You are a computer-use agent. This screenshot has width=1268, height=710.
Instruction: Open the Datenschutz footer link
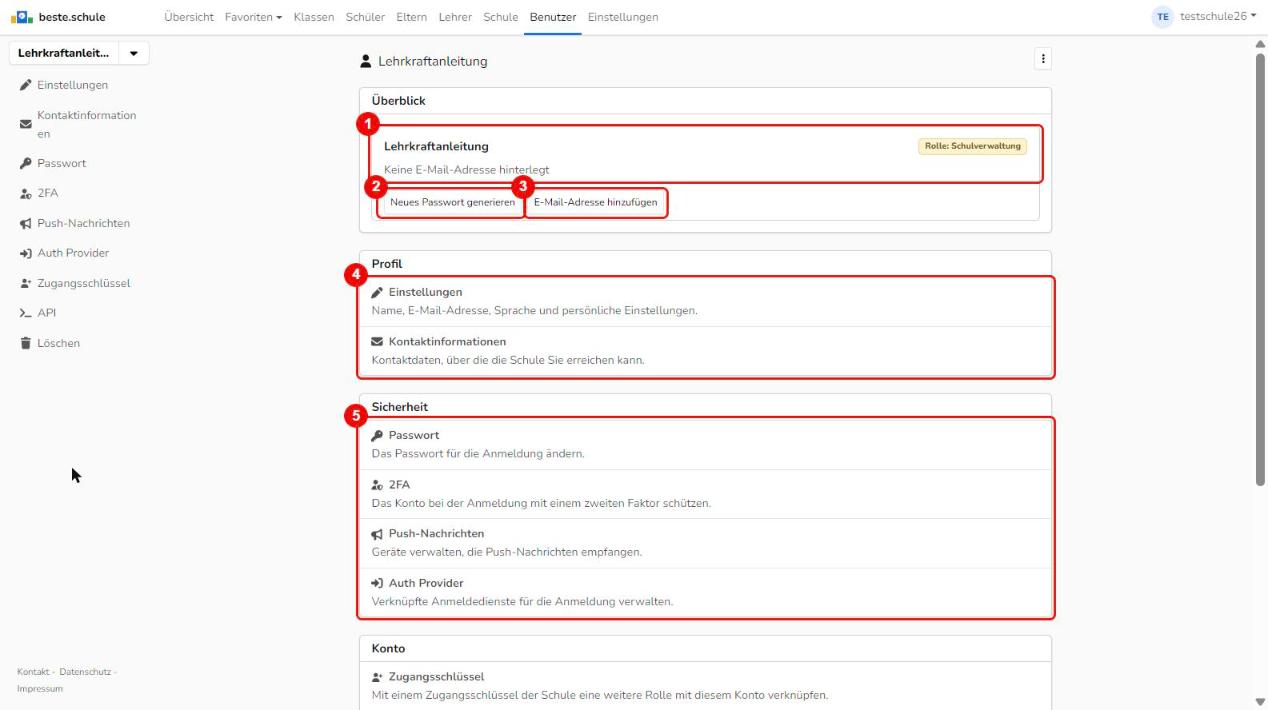[x=84, y=671]
